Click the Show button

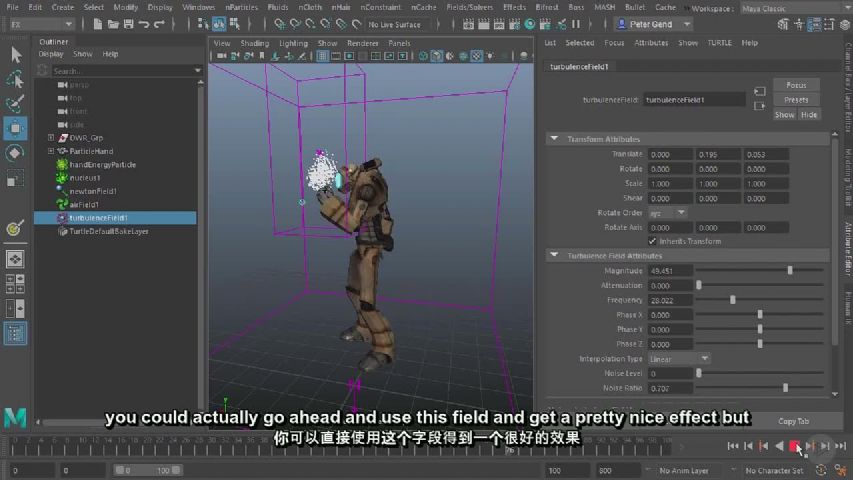[x=784, y=114]
